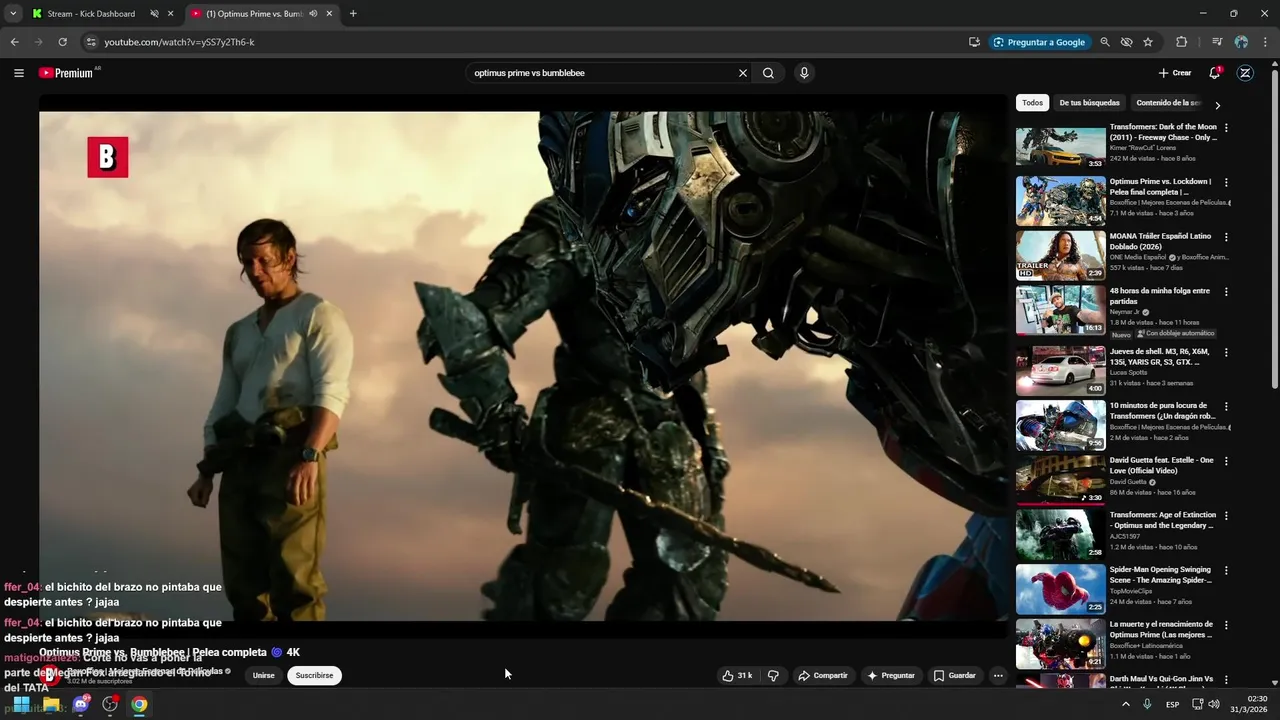Reload the YouTube page
Screen dimensions: 1280x720
[x=62, y=42]
